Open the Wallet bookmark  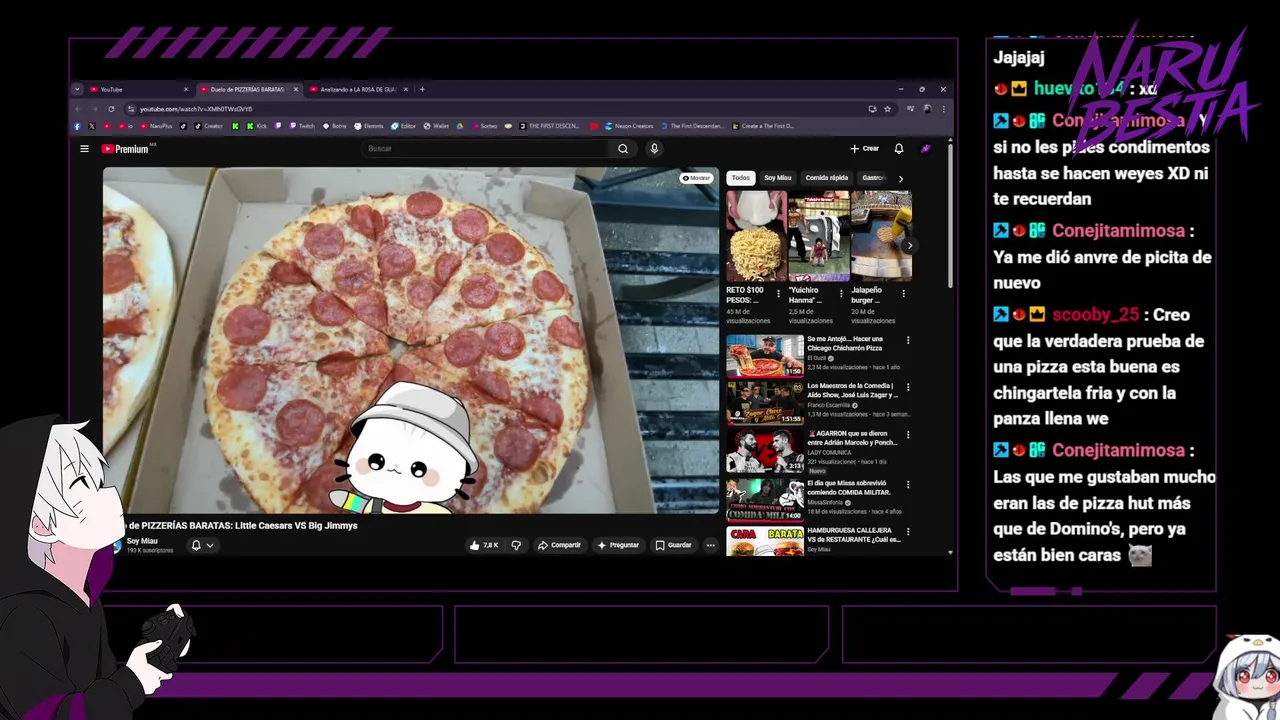click(x=436, y=126)
